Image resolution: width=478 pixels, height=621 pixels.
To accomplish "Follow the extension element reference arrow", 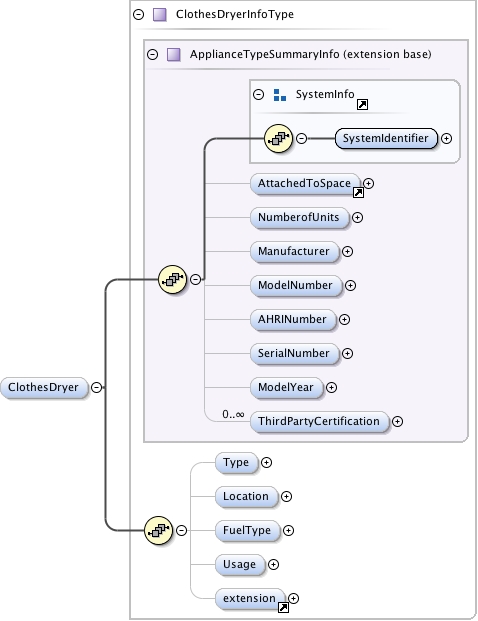I will click(x=283, y=607).
